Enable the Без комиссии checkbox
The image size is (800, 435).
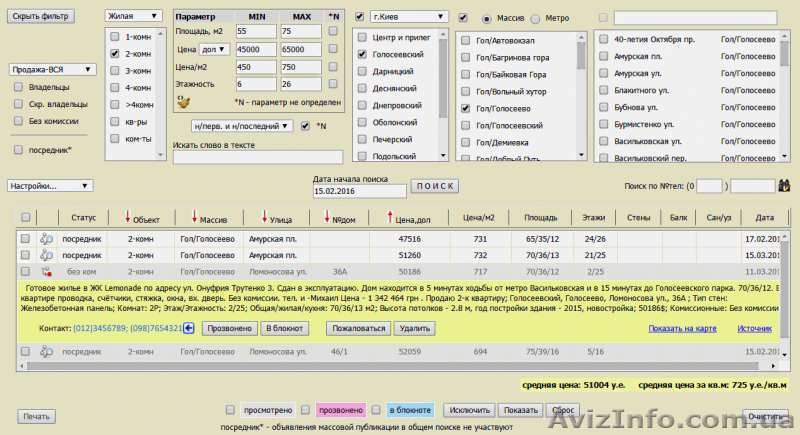(19, 120)
